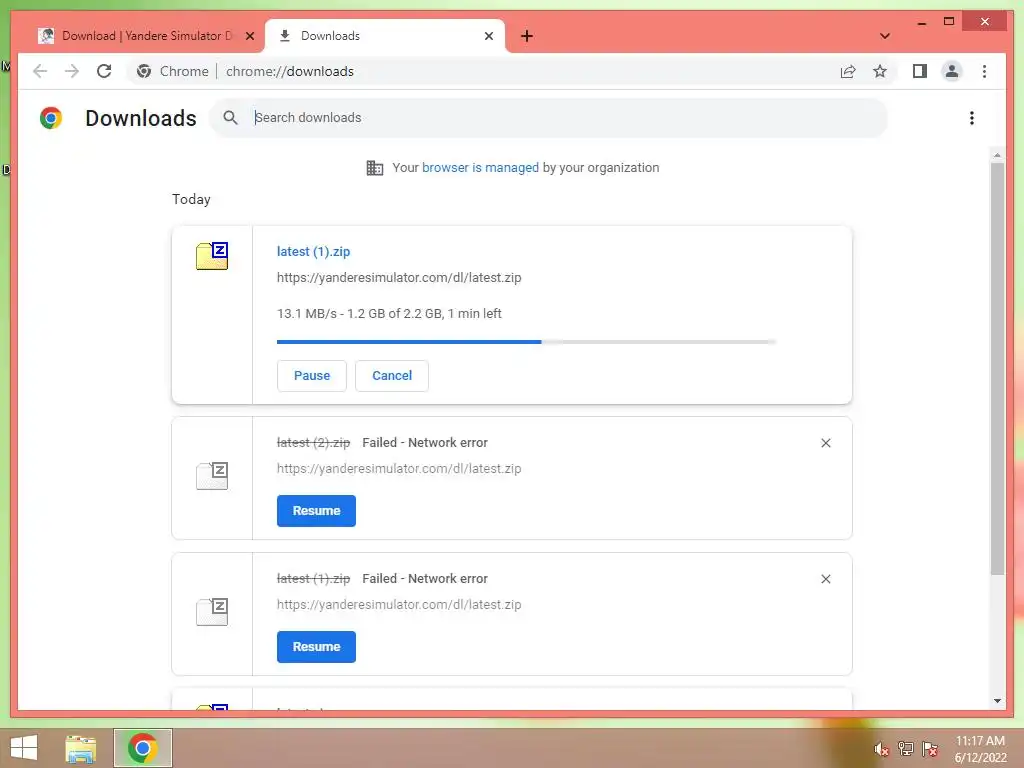Viewport: 1024px width, 768px height.
Task: Select the Downloads tab
Action: [x=385, y=36]
